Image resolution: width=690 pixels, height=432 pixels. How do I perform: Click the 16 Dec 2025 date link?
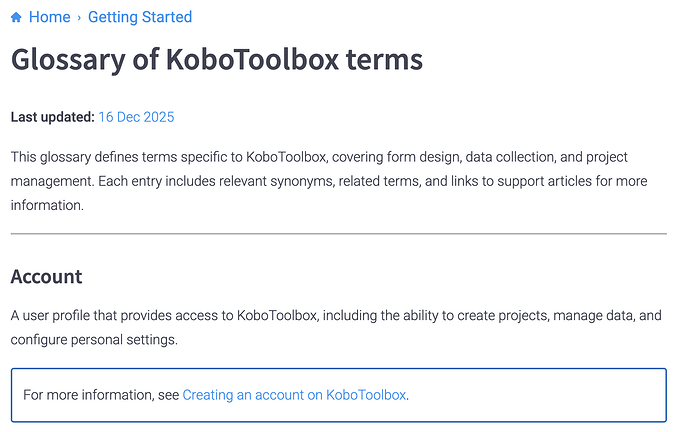136,117
